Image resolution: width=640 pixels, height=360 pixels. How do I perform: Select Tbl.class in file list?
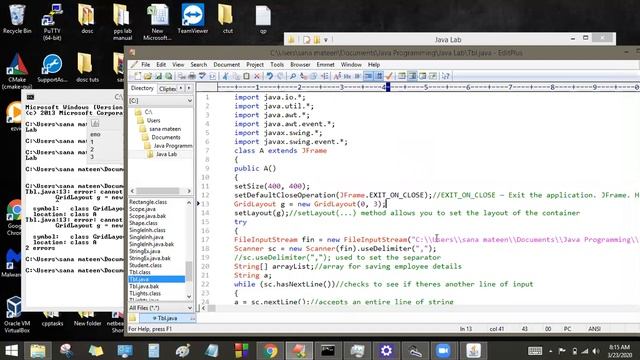(x=140, y=272)
